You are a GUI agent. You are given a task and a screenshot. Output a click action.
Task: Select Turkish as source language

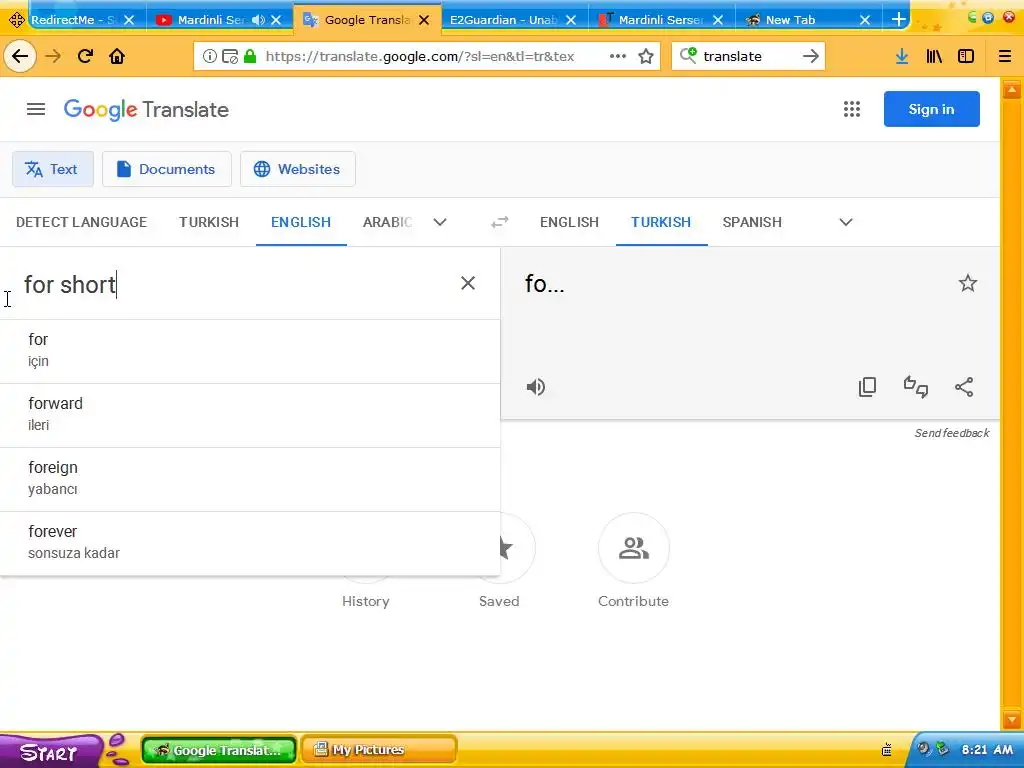coord(209,222)
